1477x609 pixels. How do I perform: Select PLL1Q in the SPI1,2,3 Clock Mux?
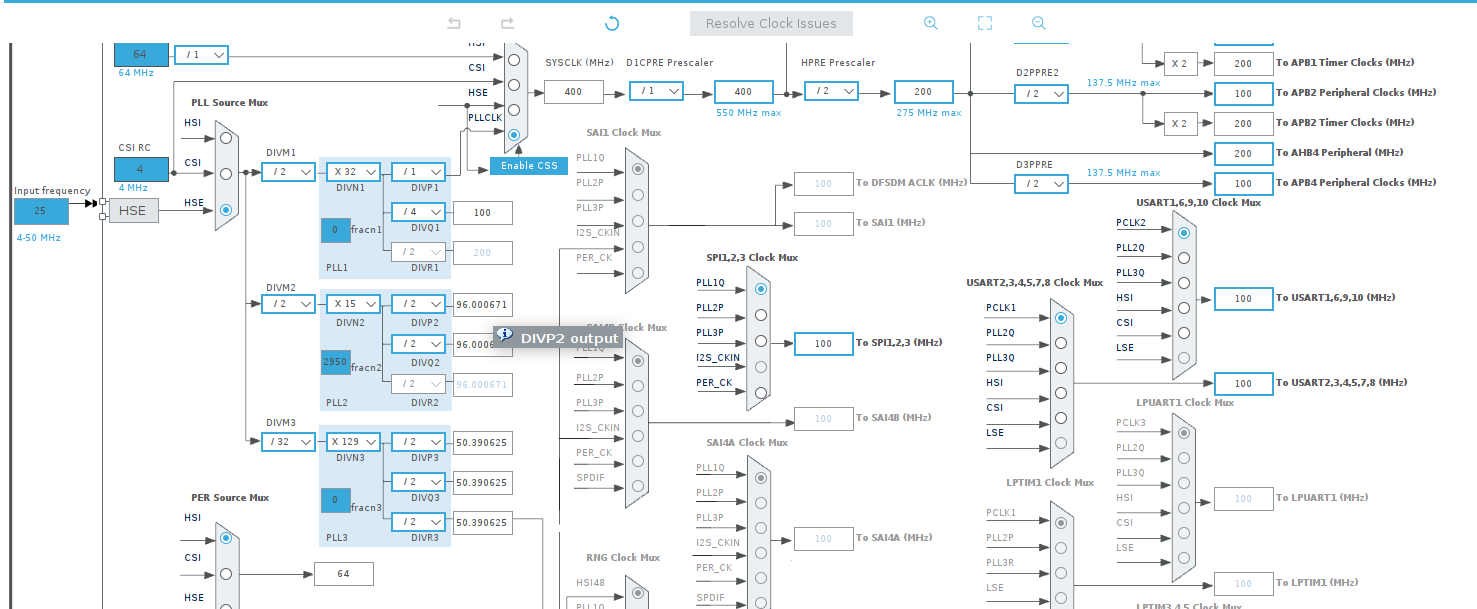760,289
